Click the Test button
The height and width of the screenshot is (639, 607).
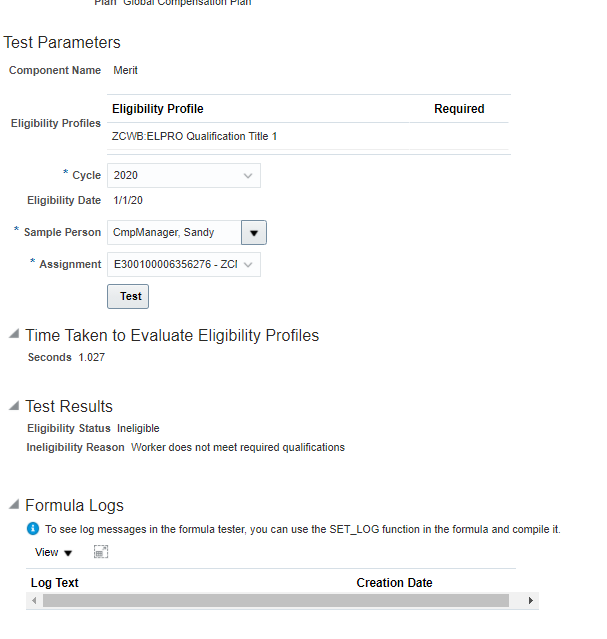click(x=130, y=297)
